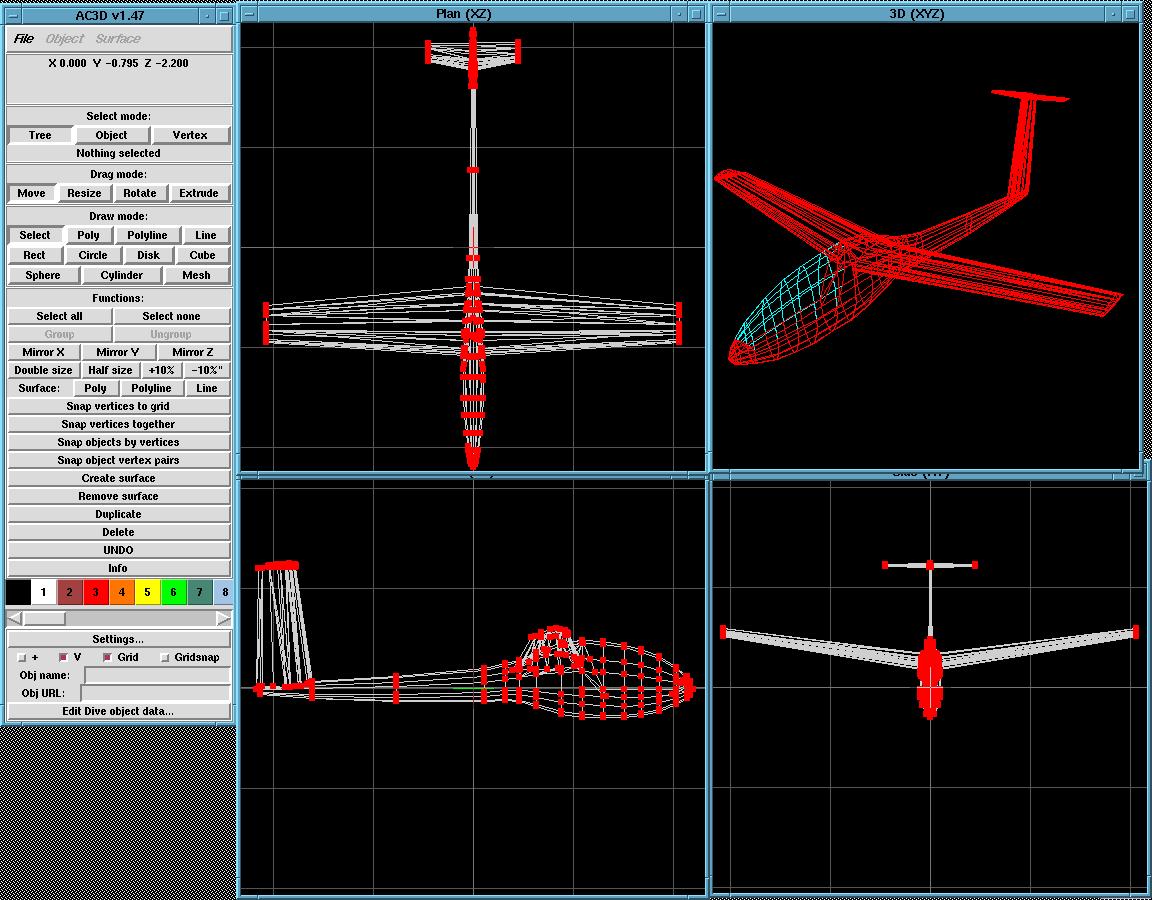Screen dimensions: 1152x900
Task: Toggle the Grid checkbox off
Action: pos(107,658)
